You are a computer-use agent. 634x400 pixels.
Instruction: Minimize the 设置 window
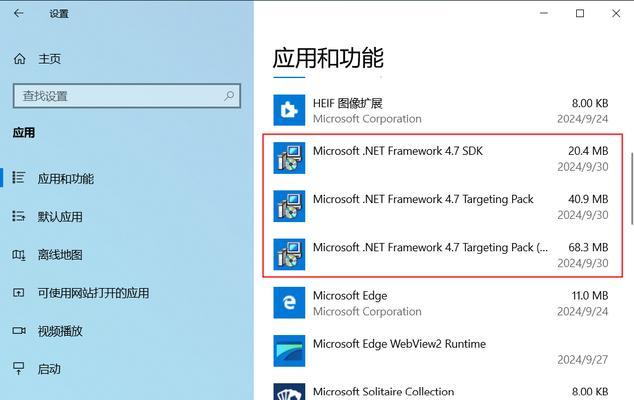tap(544, 13)
